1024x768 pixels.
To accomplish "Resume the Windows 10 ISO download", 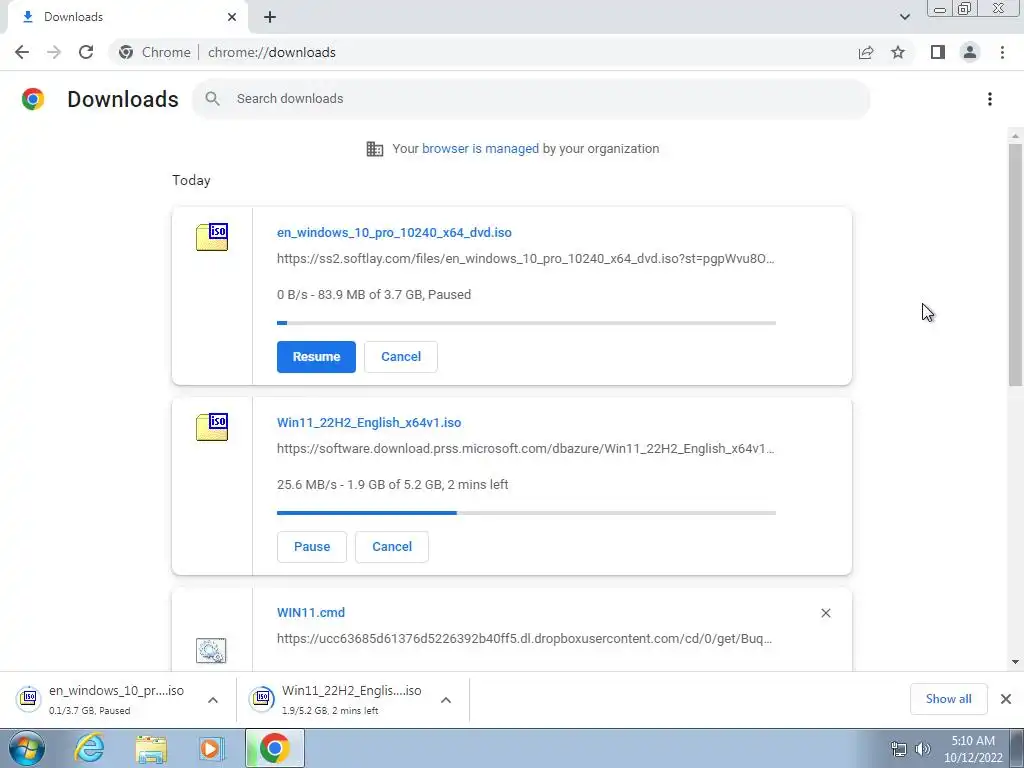I will 316,357.
